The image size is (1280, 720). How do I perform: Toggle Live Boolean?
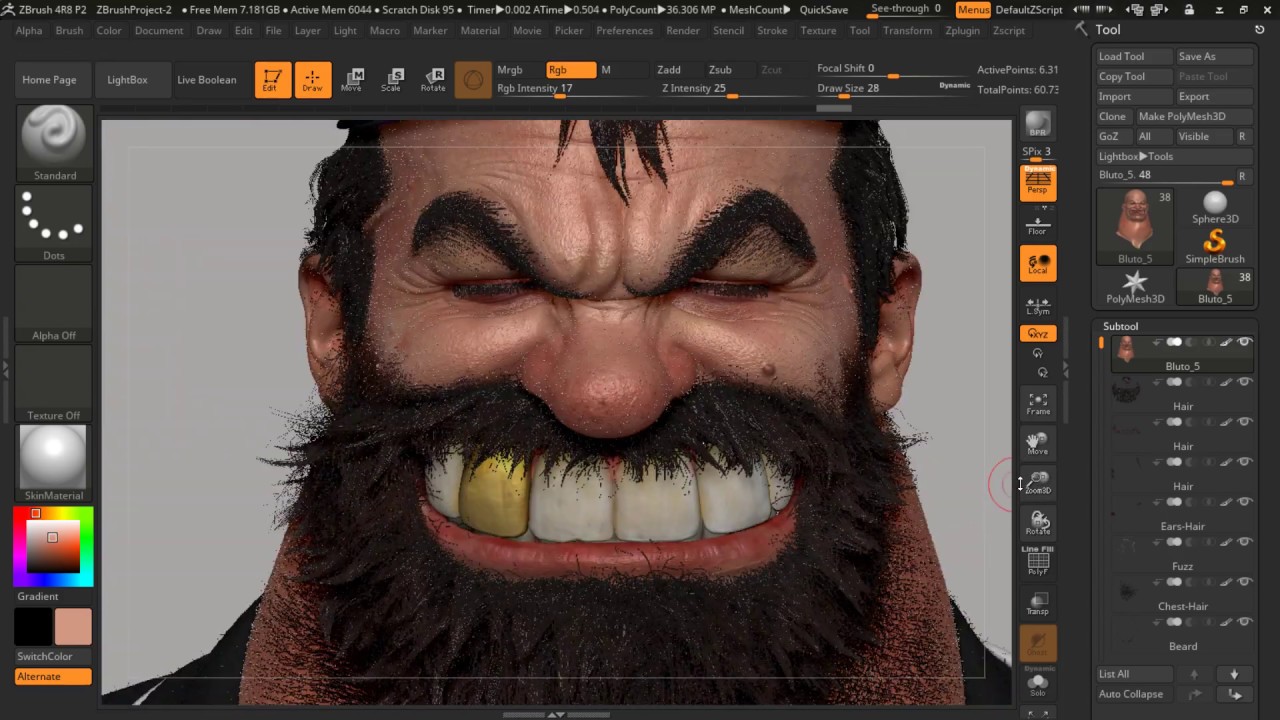point(207,80)
